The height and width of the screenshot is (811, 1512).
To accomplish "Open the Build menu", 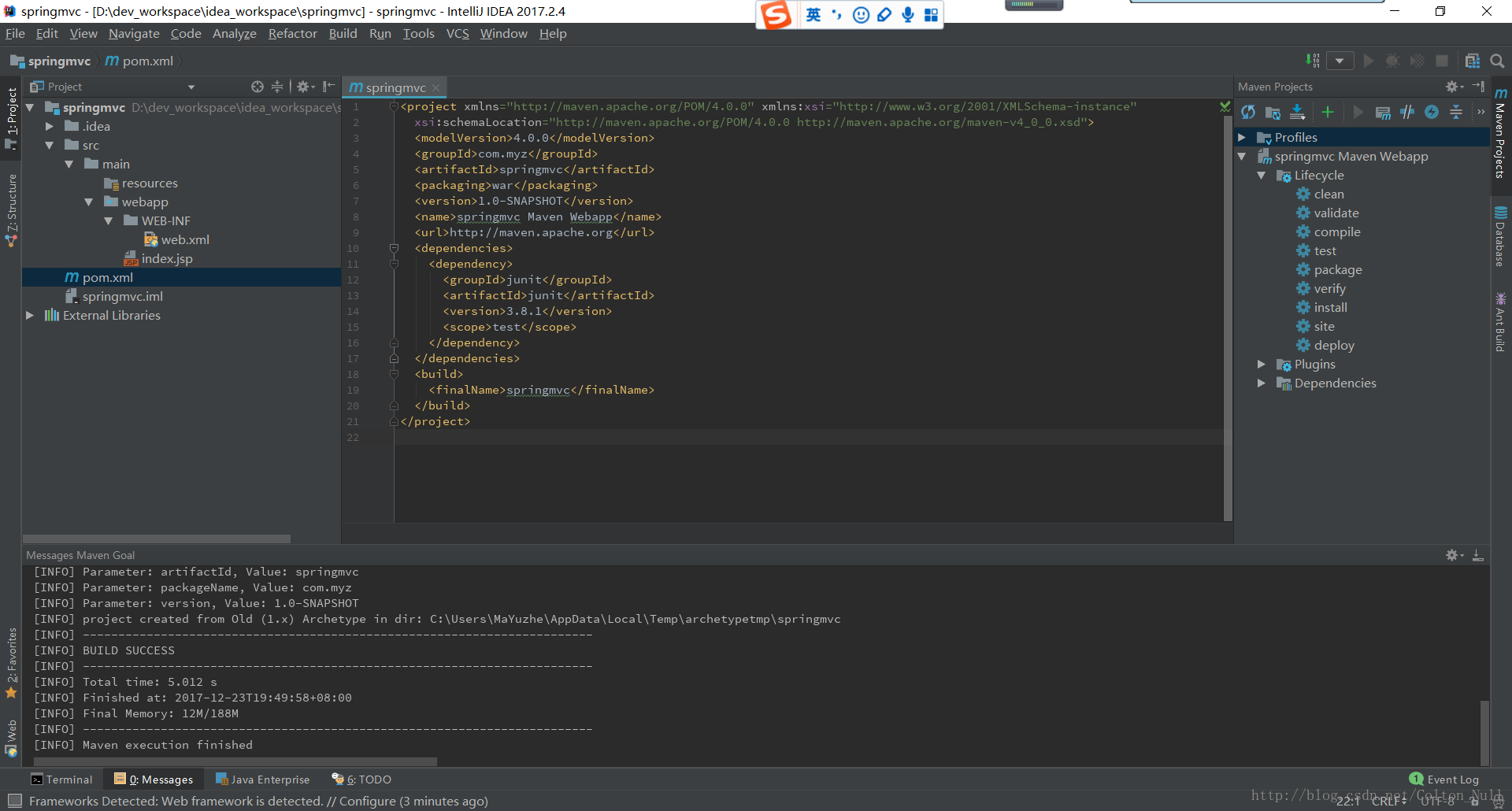I will pyautogui.click(x=343, y=33).
